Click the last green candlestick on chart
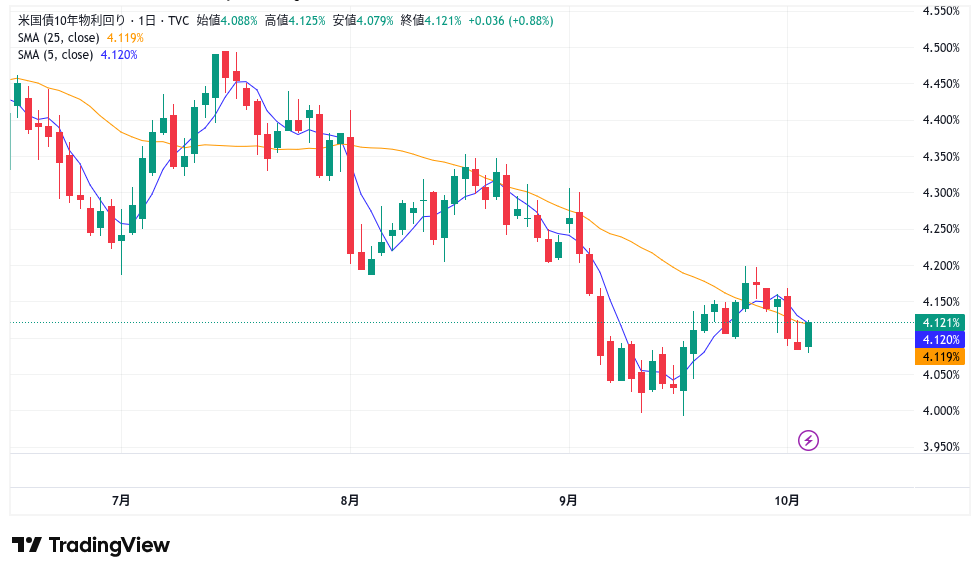Image resolution: width=980 pixels, height=575 pixels. 808,334
